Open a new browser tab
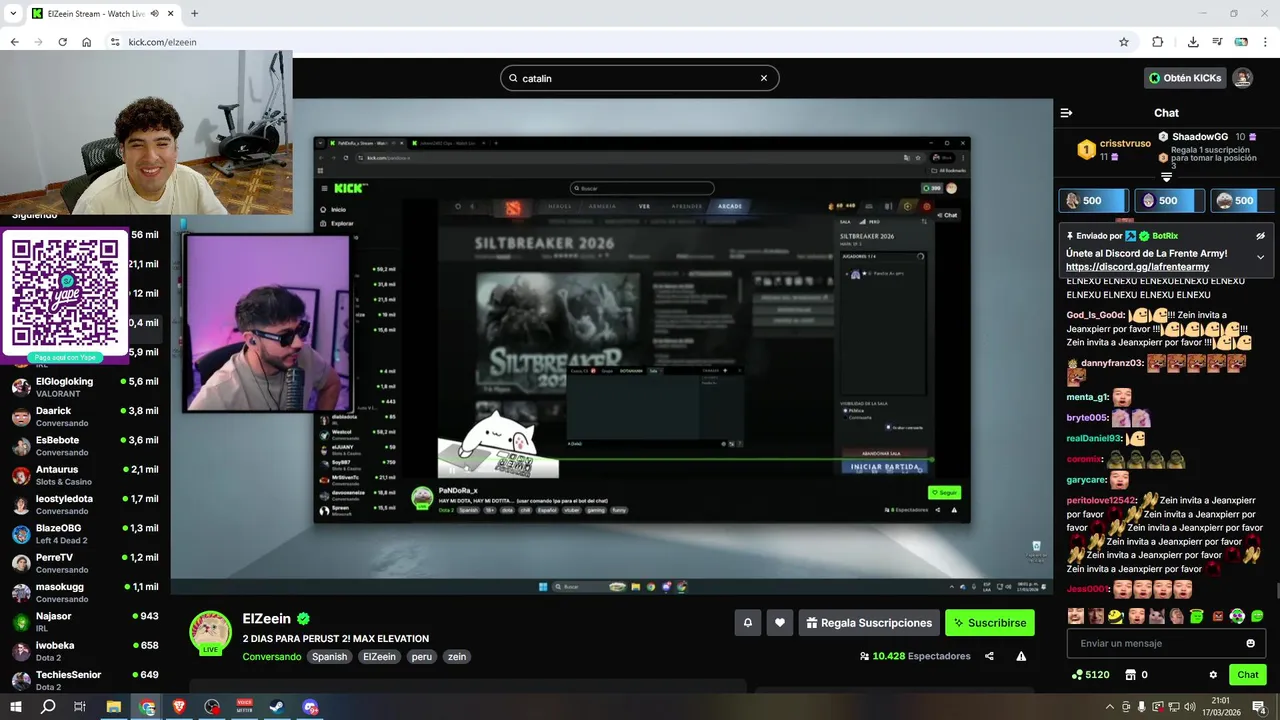Image resolution: width=1280 pixels, height=720 pixels. point(194,14)
